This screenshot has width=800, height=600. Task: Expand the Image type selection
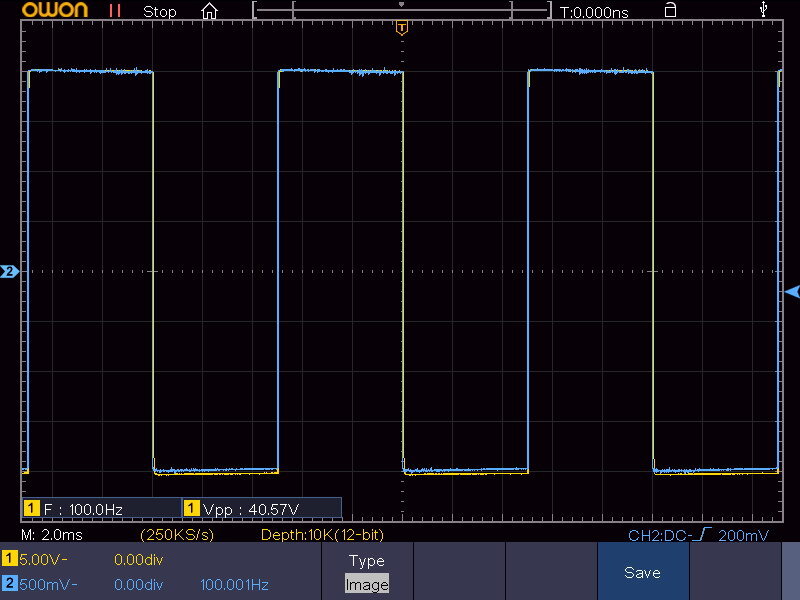(x=366, y=584)
